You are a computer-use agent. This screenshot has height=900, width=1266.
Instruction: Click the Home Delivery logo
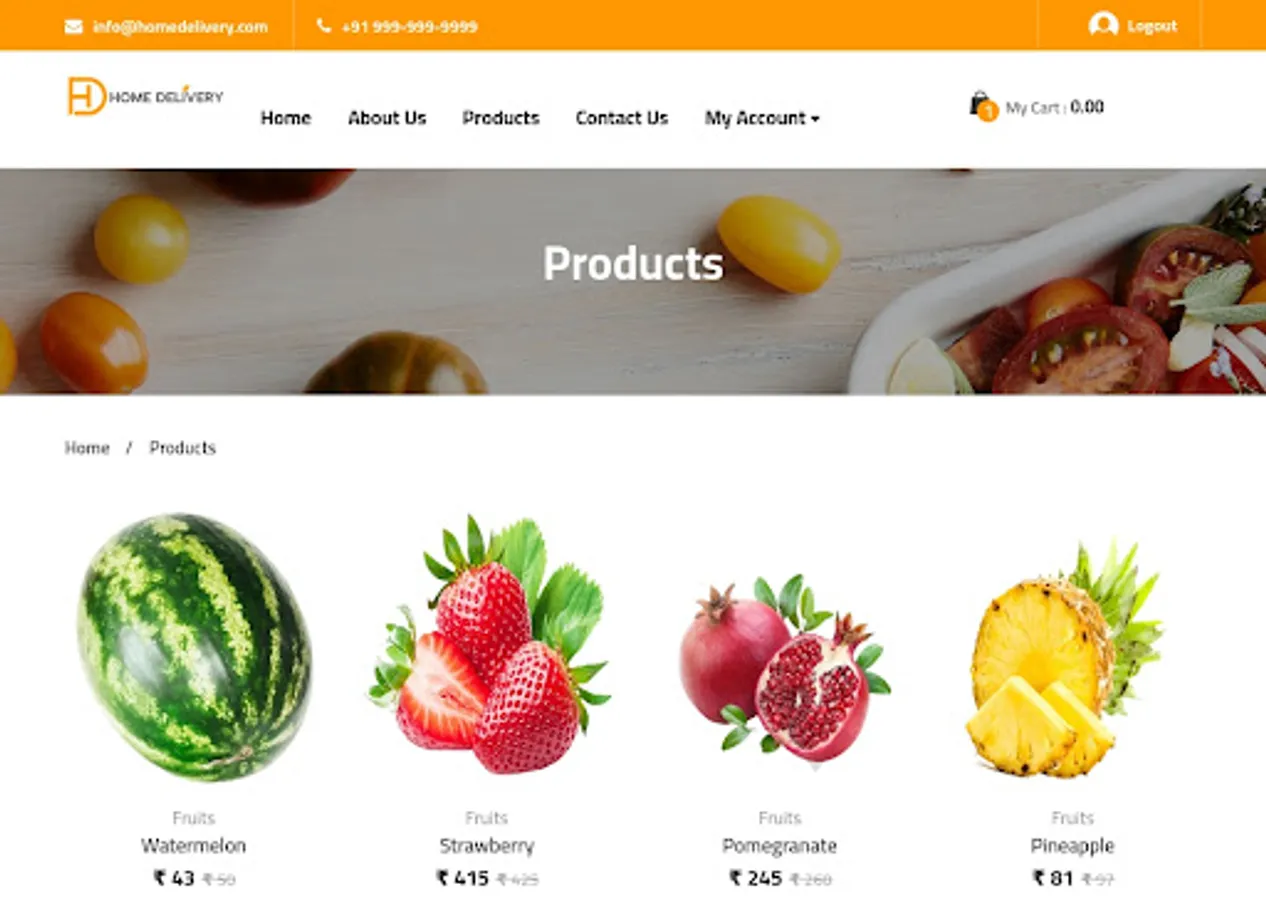pos(145,97)
